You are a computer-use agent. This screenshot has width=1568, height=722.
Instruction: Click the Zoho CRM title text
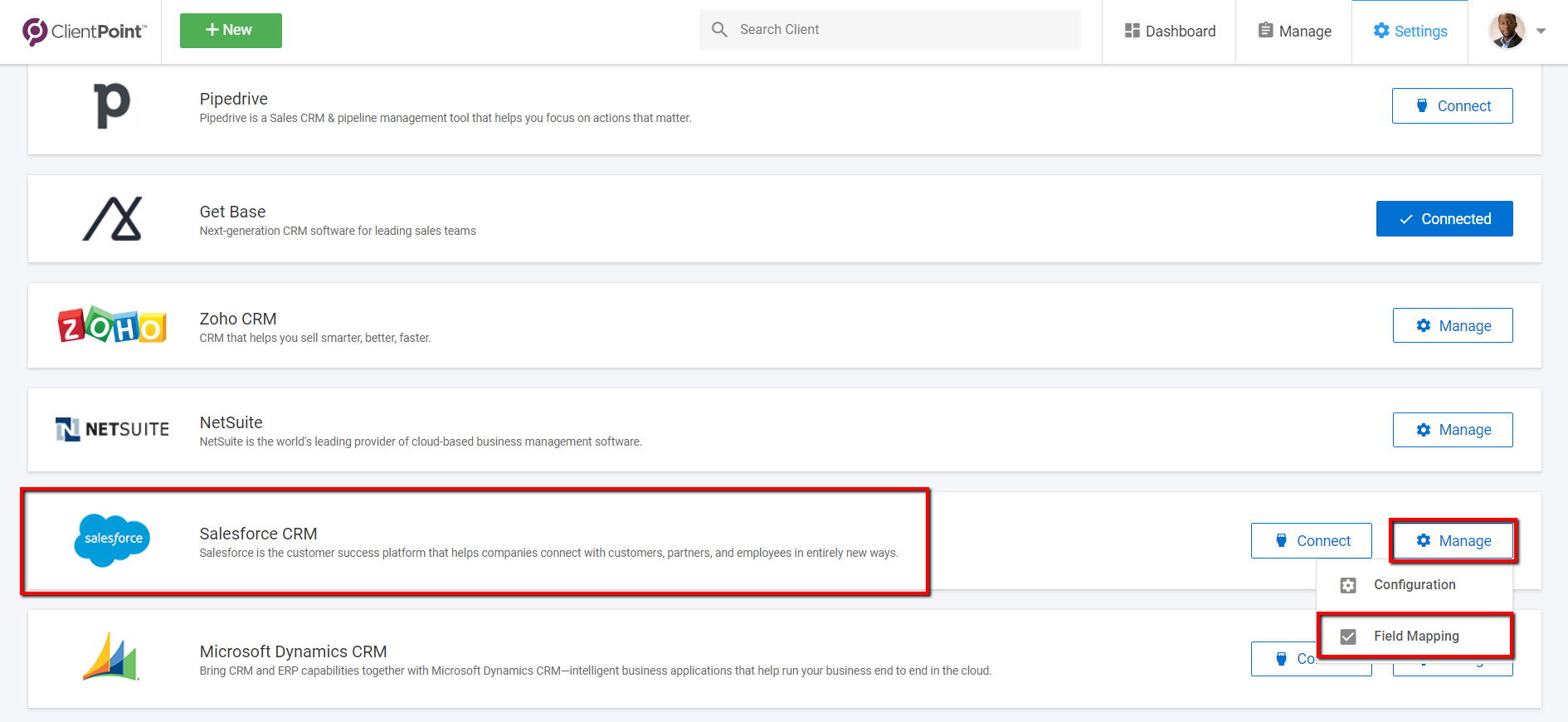coord(238,319)
